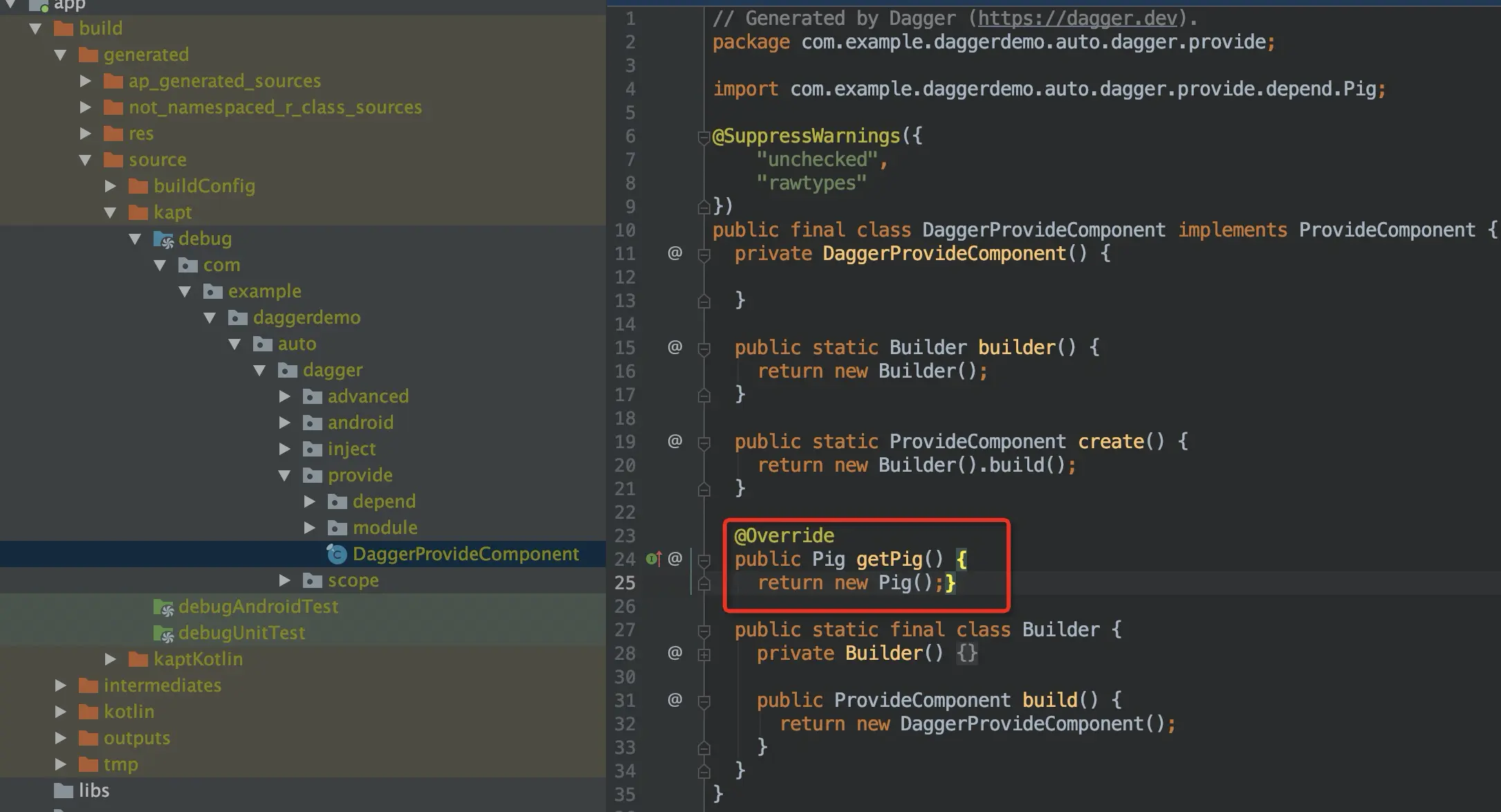Open the https://dagger.dev link in comment
The height and width of the screenshot is (812, 1501).
[x=1077, y=18]
